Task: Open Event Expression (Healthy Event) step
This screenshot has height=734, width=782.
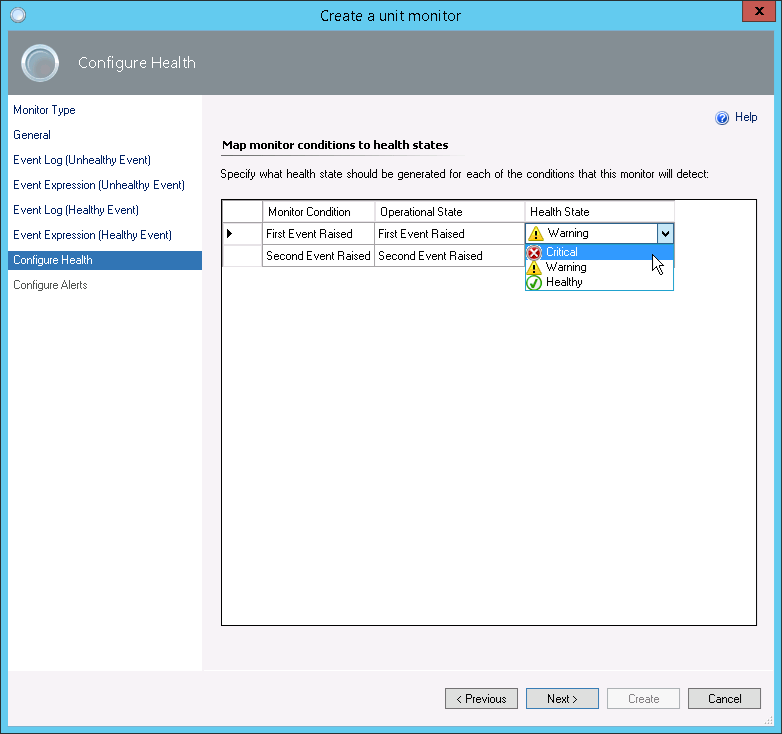Action: tap(92, 235)
